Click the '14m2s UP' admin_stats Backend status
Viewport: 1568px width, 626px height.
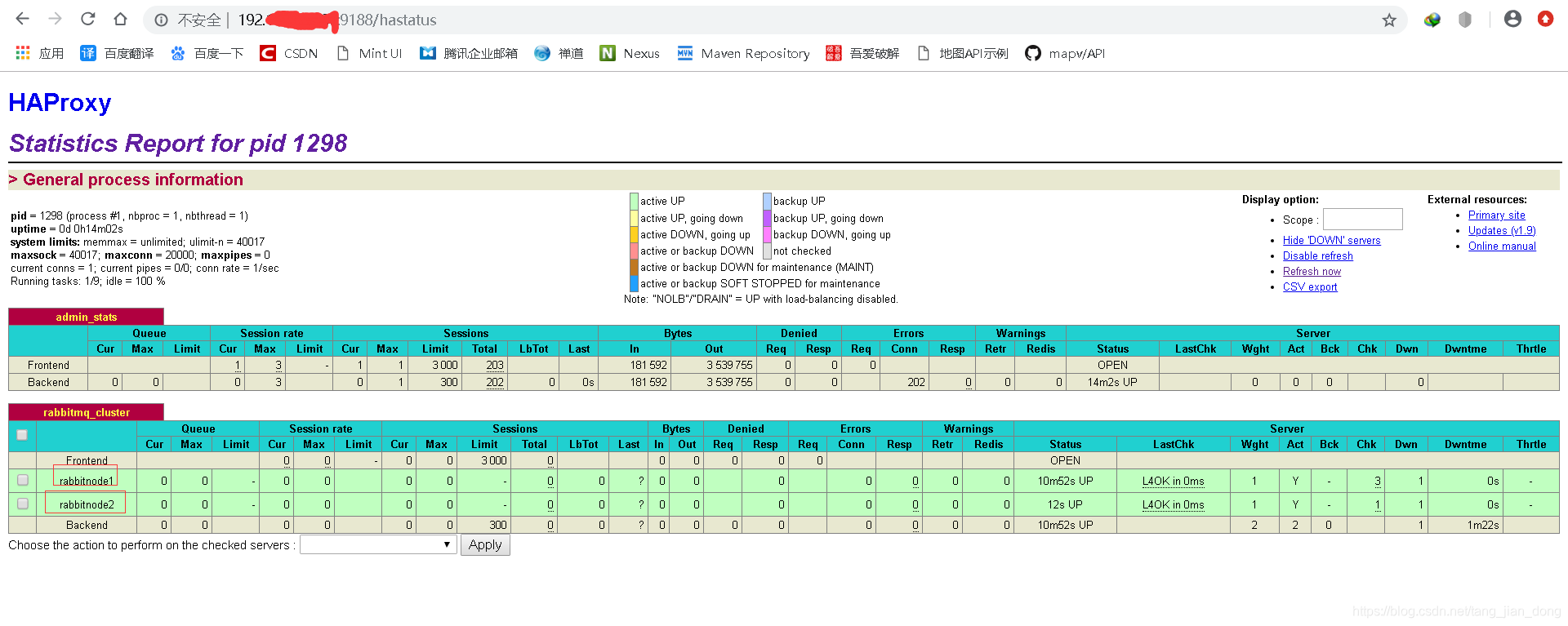(1112, 382)
